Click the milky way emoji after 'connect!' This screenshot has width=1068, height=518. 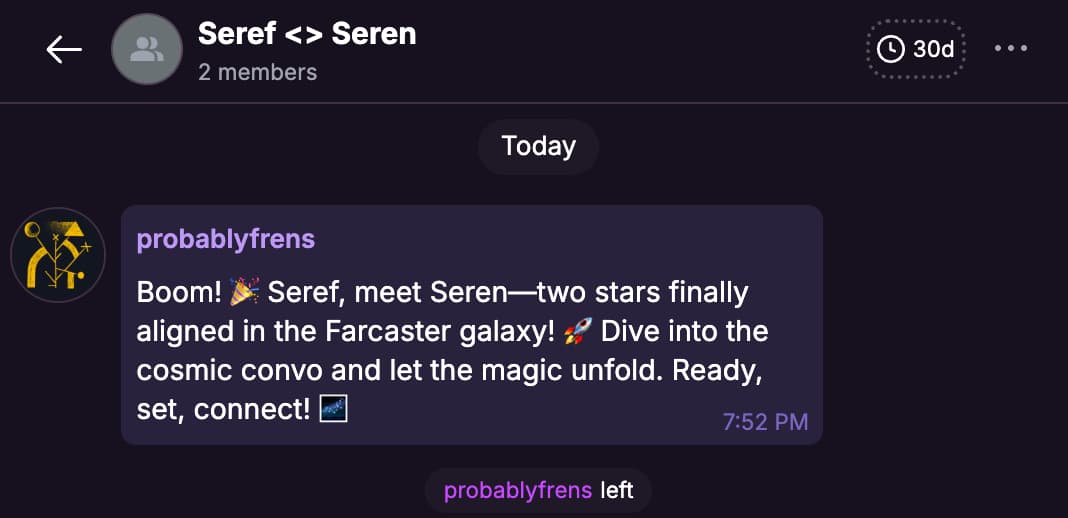[332, 408]
